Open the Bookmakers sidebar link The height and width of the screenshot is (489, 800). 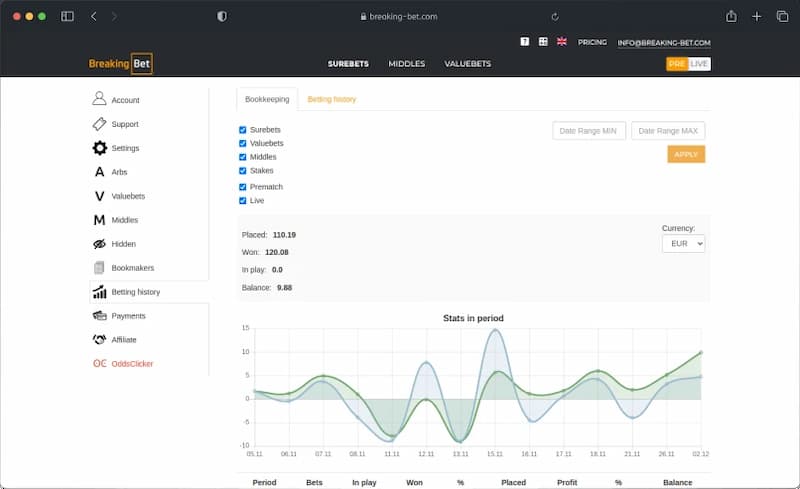click(133, 267)
